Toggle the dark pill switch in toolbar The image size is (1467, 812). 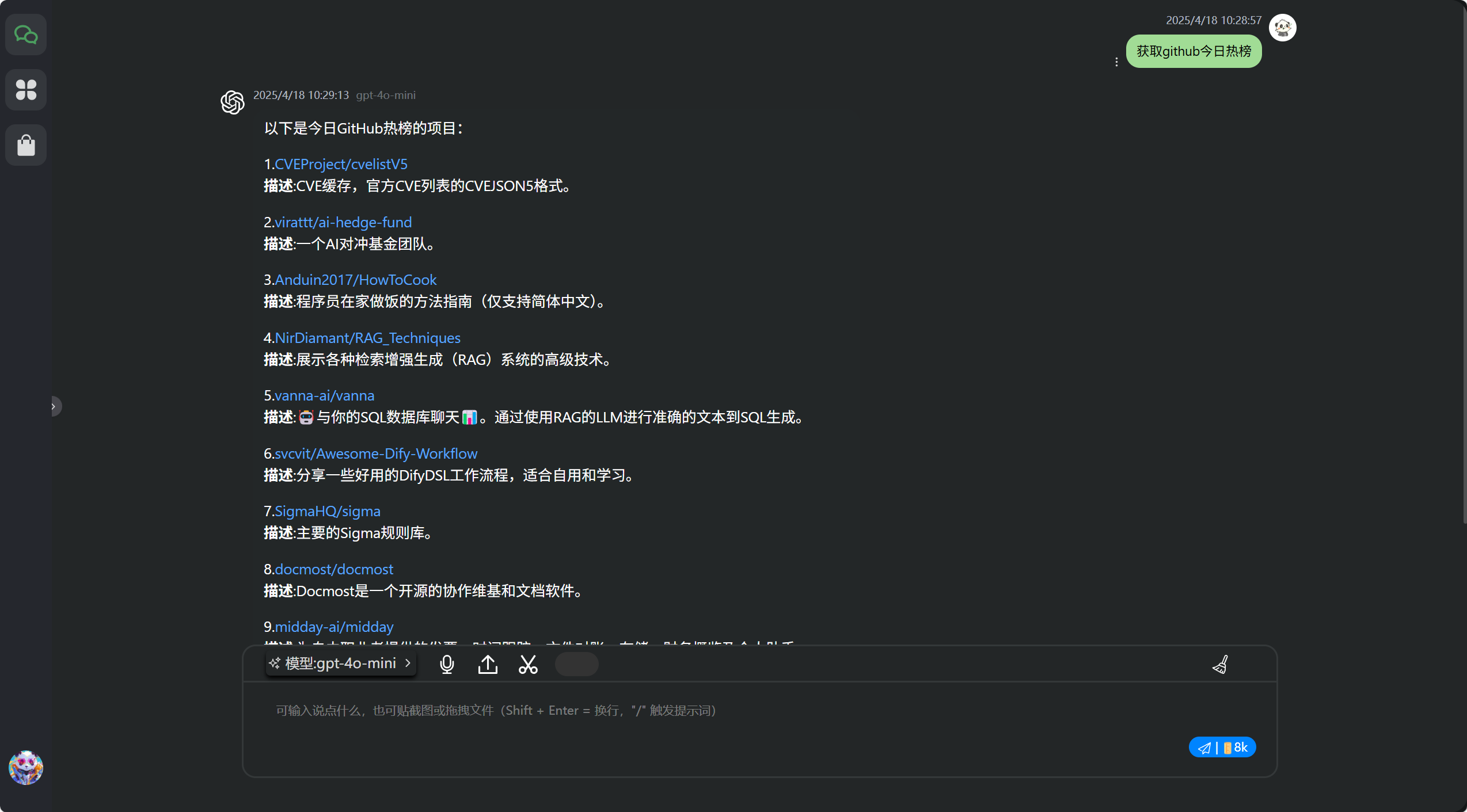coord(576,664)
